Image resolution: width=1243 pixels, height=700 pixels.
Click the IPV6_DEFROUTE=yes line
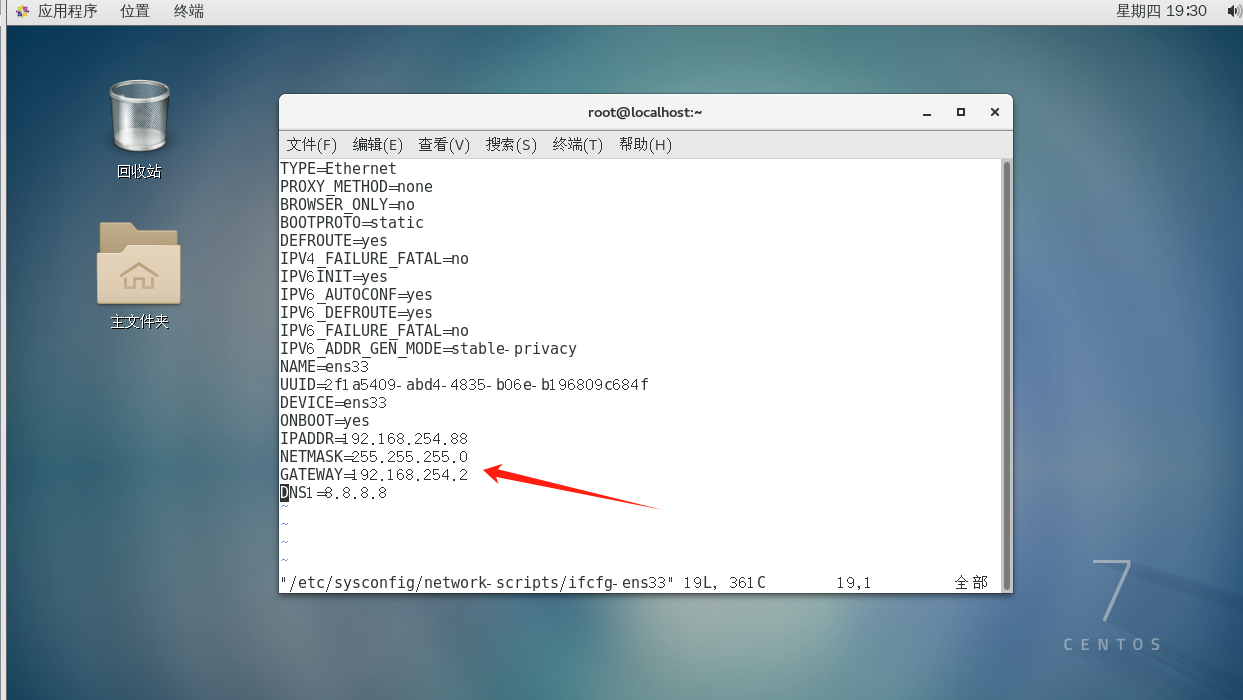click(356, 313)
